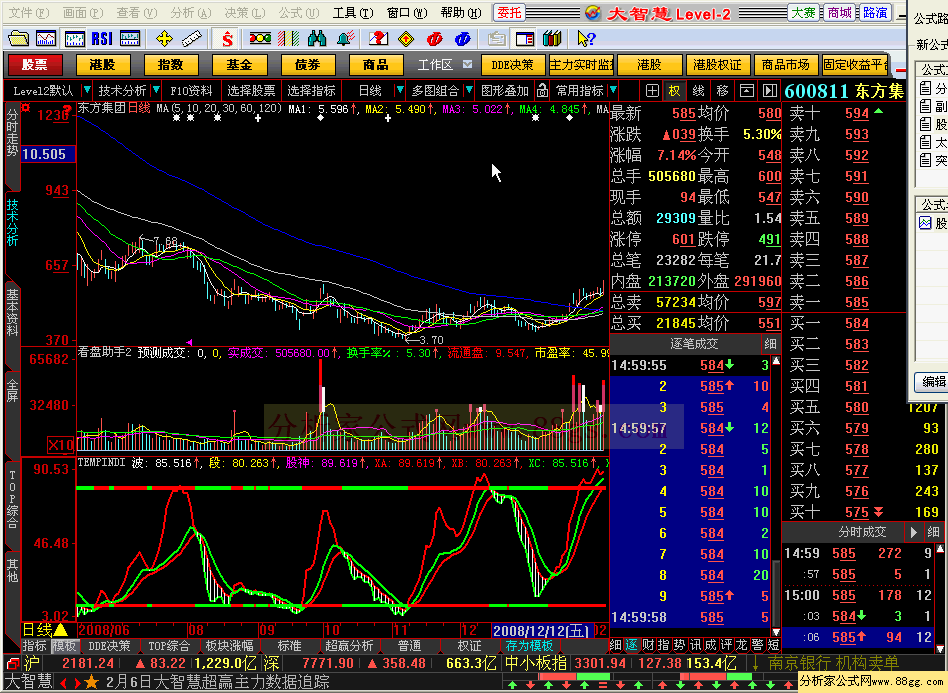This screenshot has height=693, width=948.
Task: Open the 帮助(H) menu
Action: pos(461,13)
